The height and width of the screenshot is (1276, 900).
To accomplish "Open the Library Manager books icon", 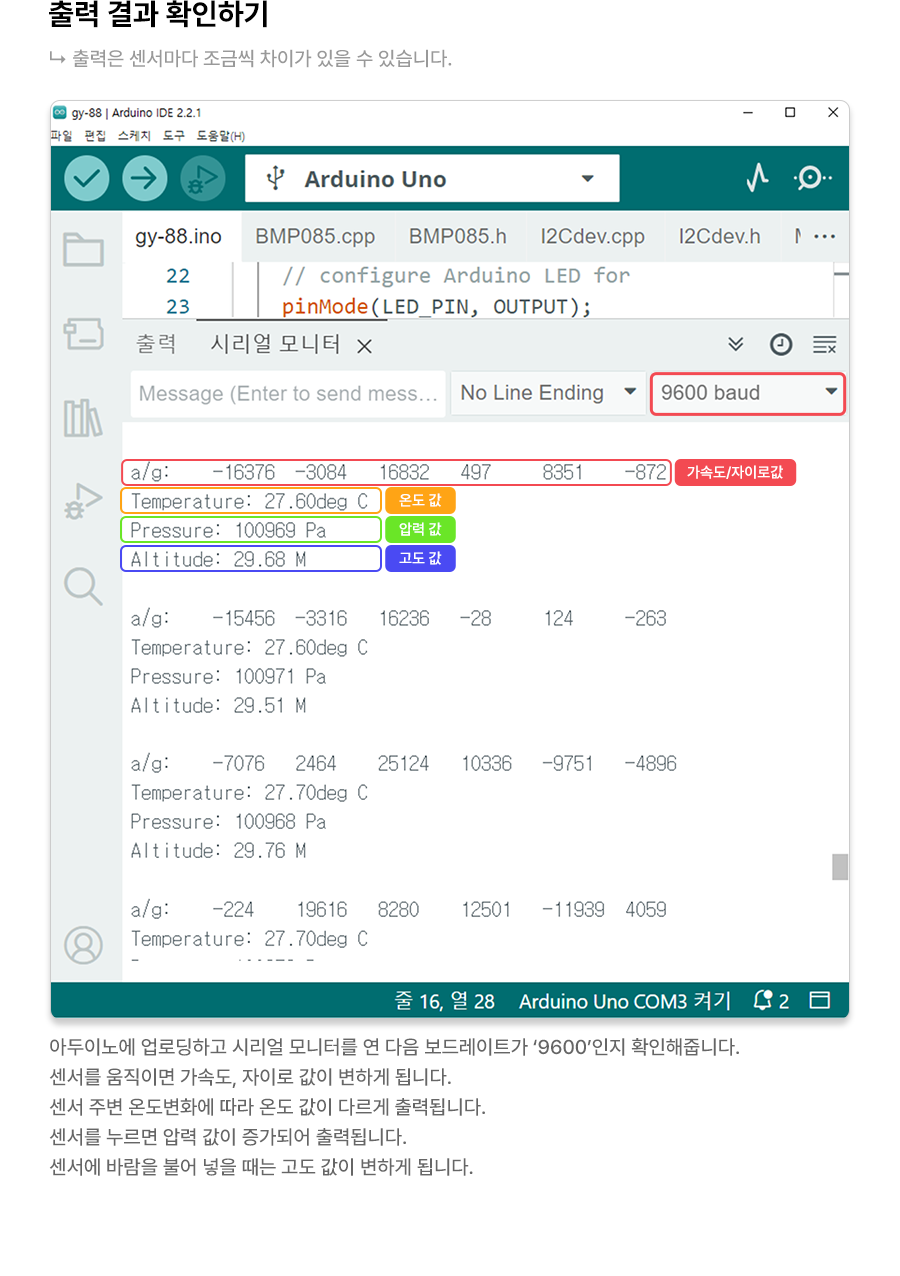I will 84,418.
